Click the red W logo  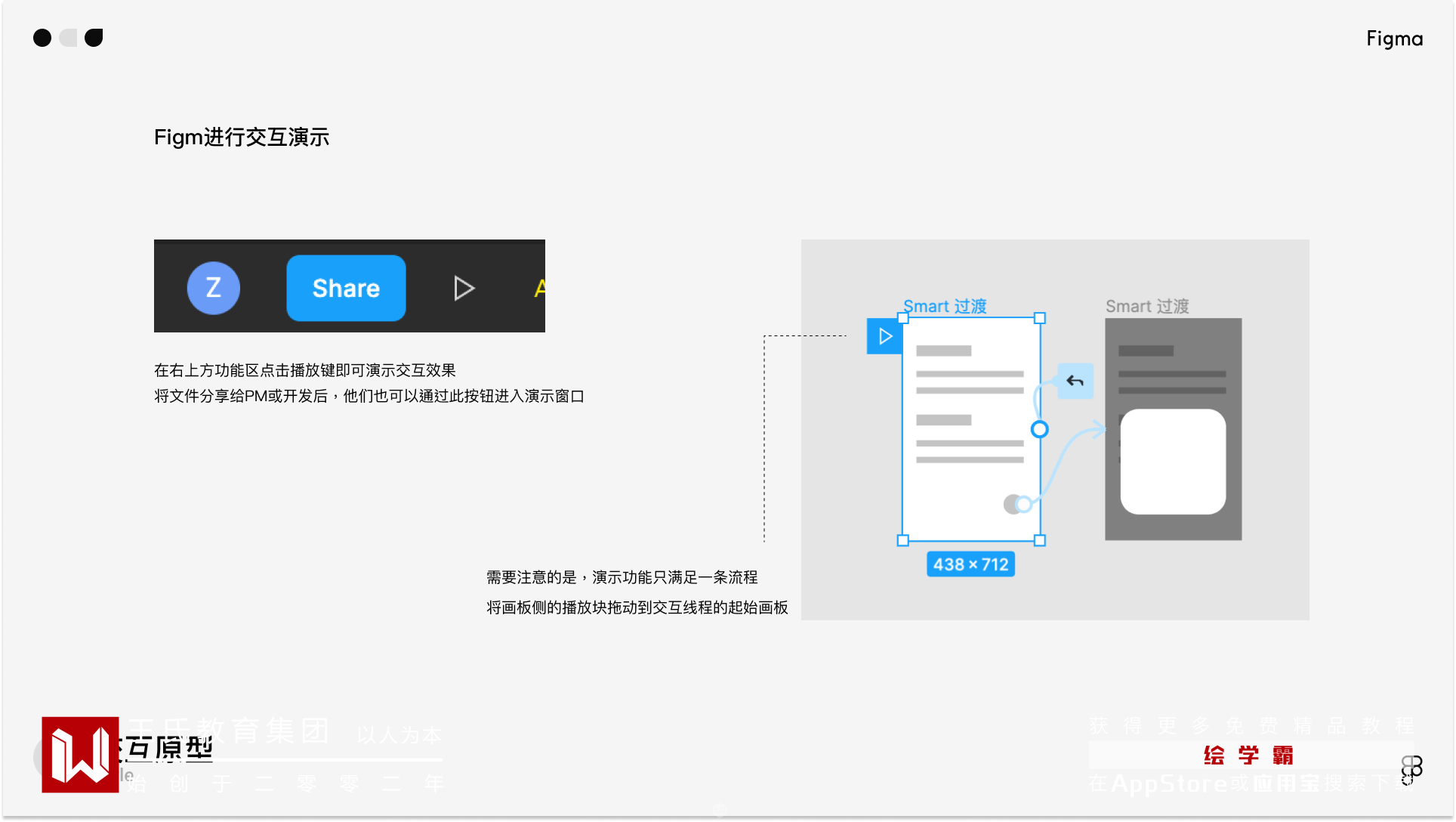coord(80,754)
